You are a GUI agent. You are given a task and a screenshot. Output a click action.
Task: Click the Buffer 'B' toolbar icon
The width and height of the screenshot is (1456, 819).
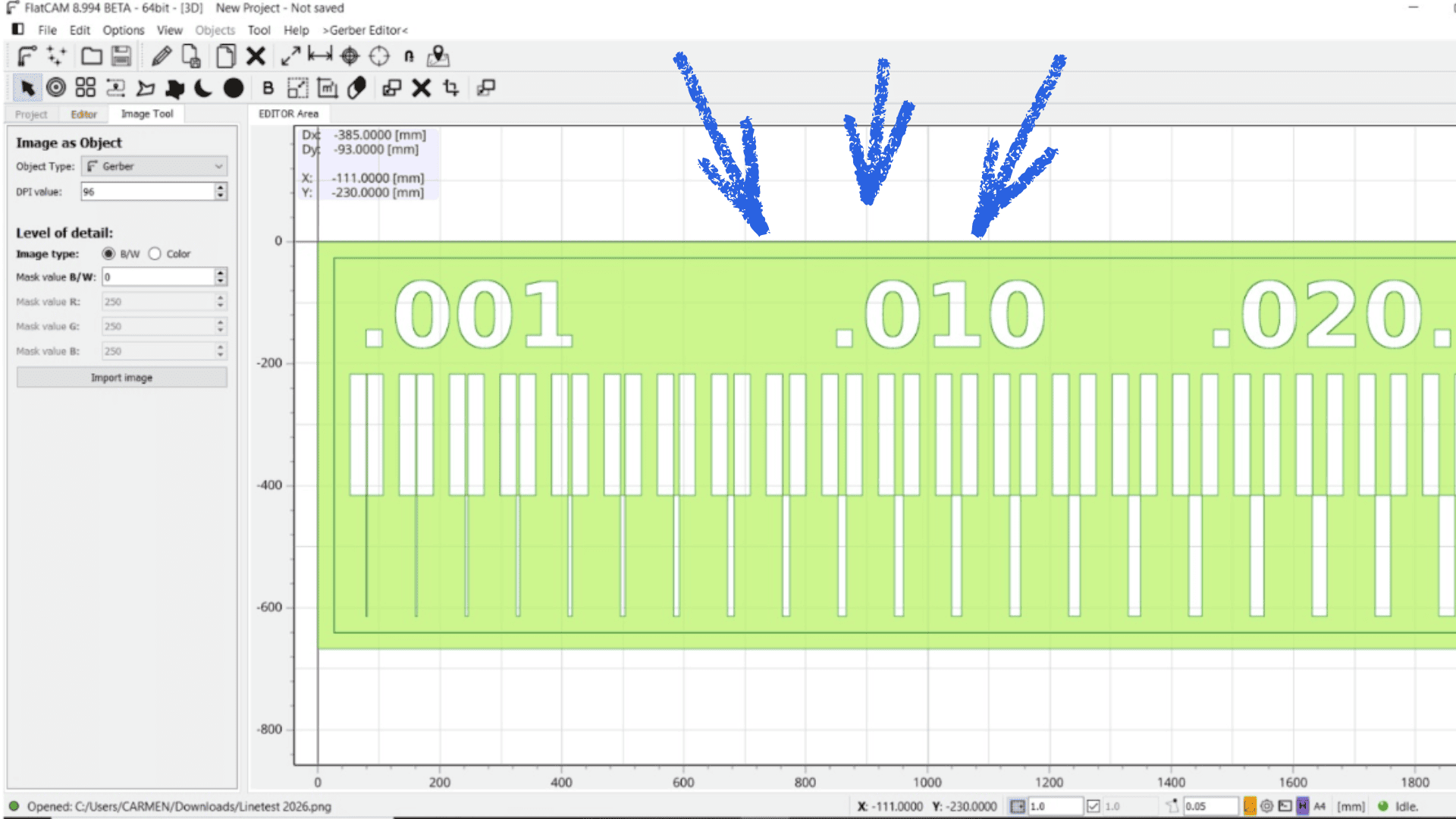coord(268,88)
